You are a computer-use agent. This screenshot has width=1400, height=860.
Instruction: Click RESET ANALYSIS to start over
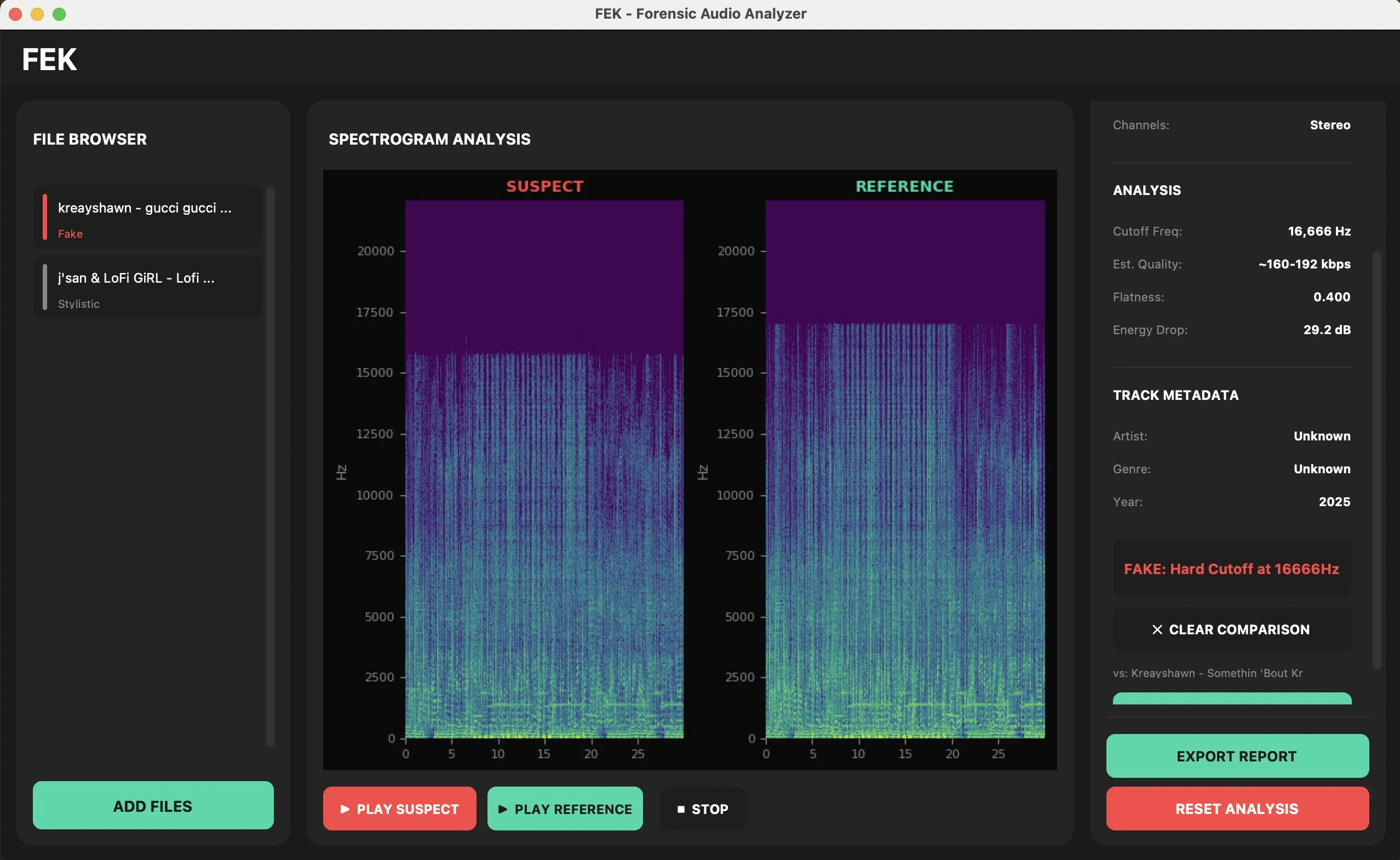point(1237,809)
